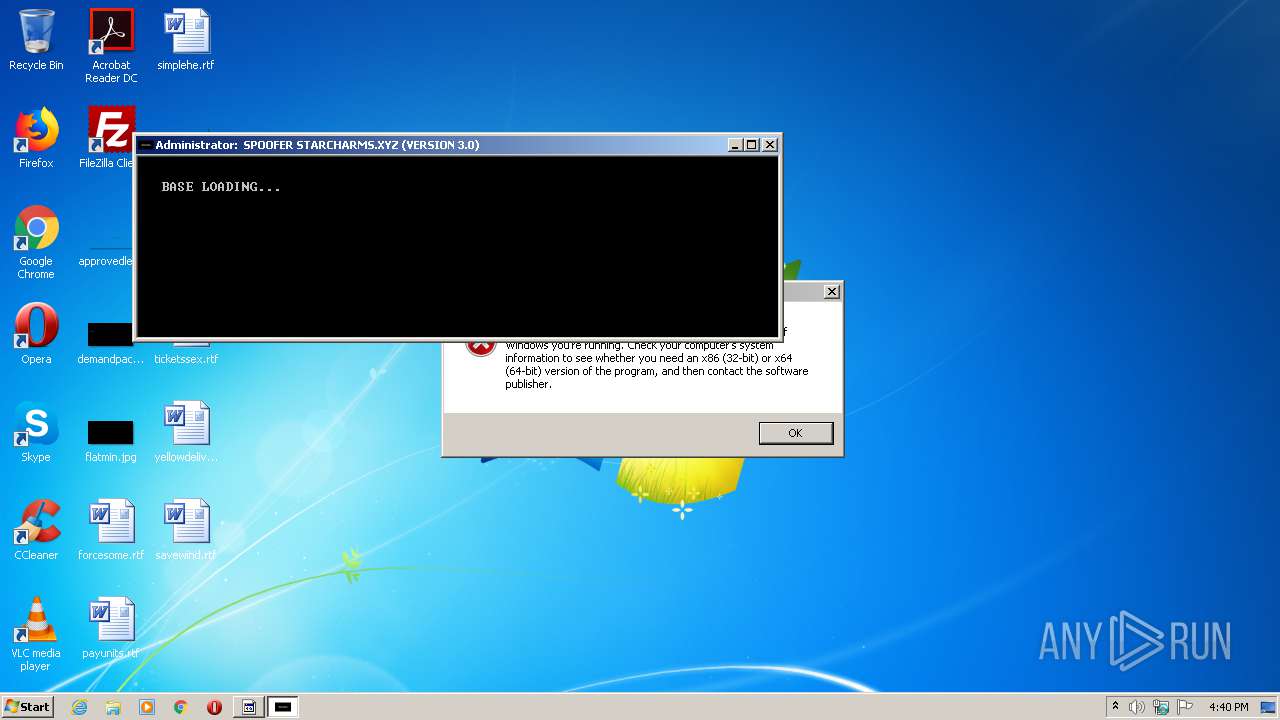Launch Skype desktop shortcut
Image resolution: width=1280 pixels, height=720 pixels.
[x=36, y=432]
